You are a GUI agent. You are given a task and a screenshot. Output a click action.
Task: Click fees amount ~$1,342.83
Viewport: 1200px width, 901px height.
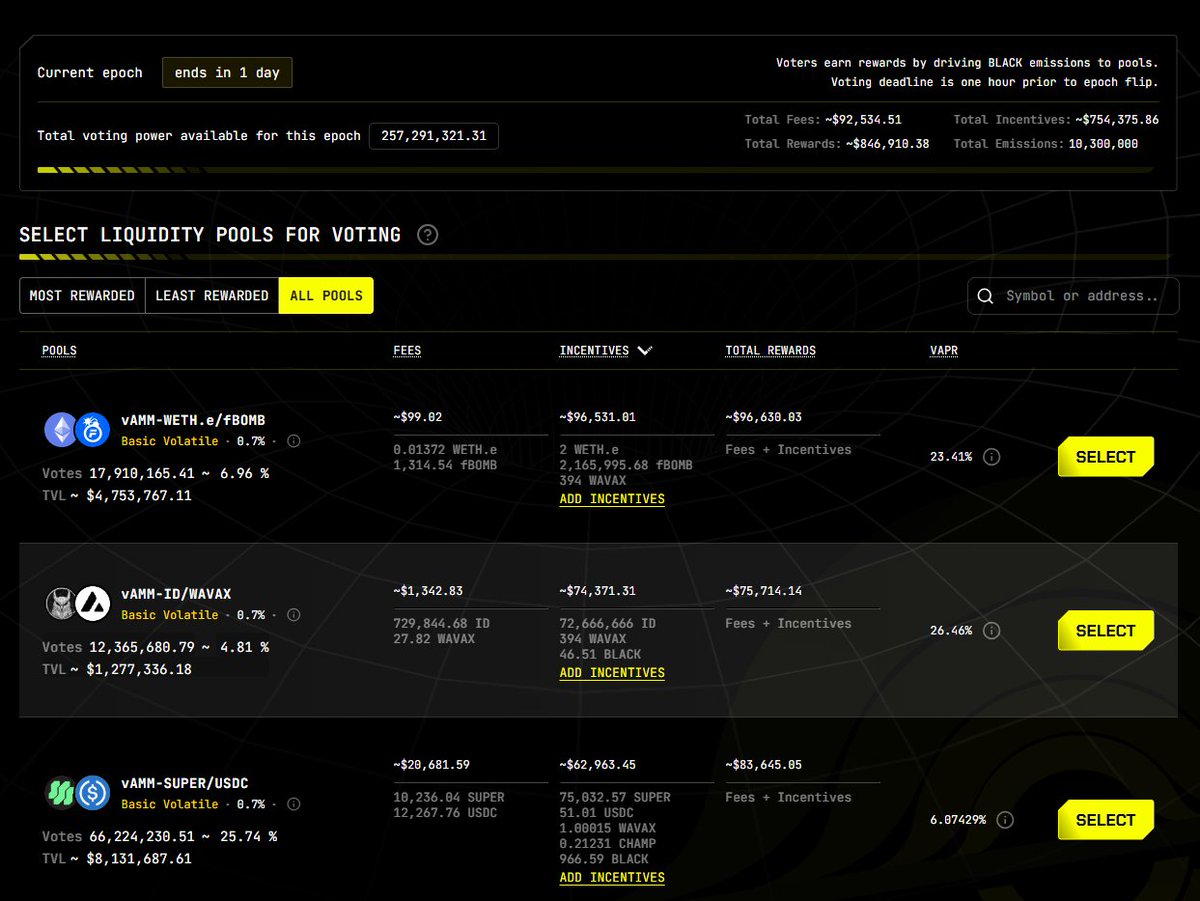(x=428, y=591)
